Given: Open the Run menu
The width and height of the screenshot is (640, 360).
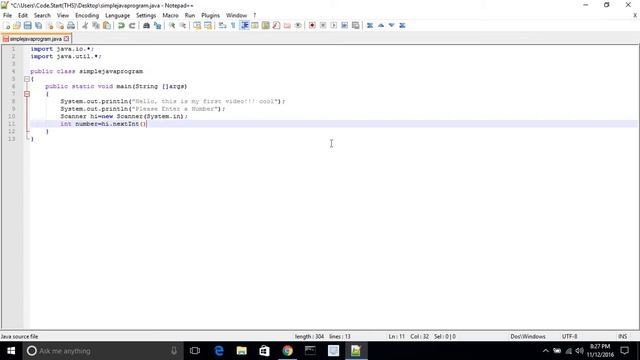Looking at the screenshot, I should (x=190, y=15).
